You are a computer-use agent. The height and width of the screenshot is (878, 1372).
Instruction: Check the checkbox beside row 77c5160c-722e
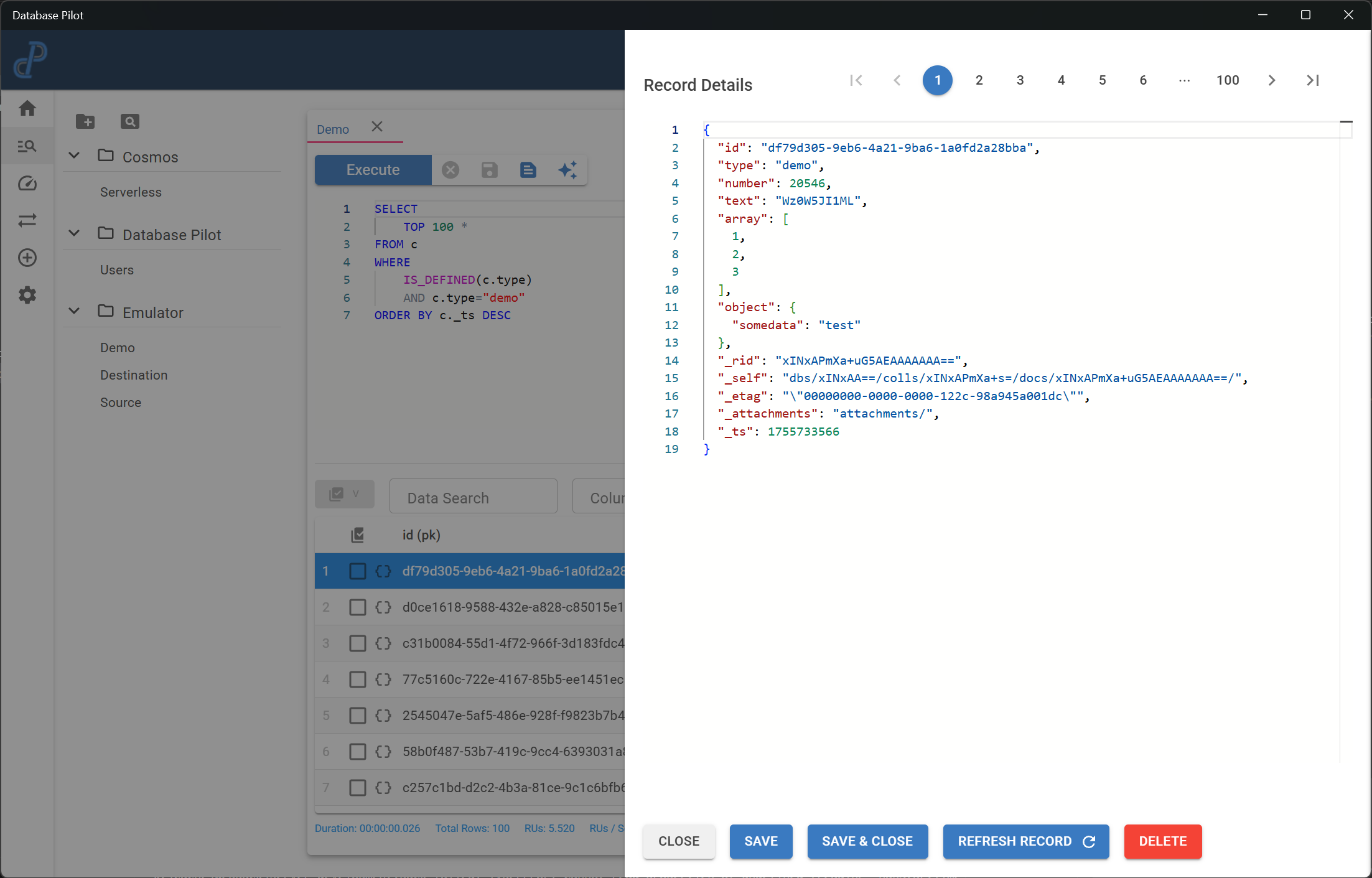[358, 679]
